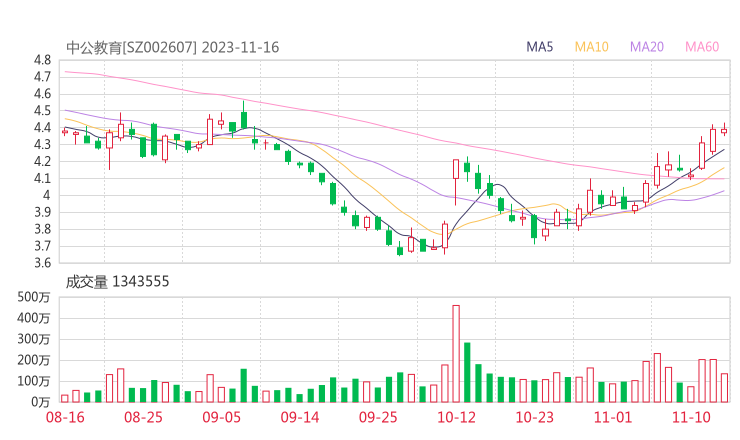
Task: Click the 11-10 date axis label
Action: click(691, 417)
